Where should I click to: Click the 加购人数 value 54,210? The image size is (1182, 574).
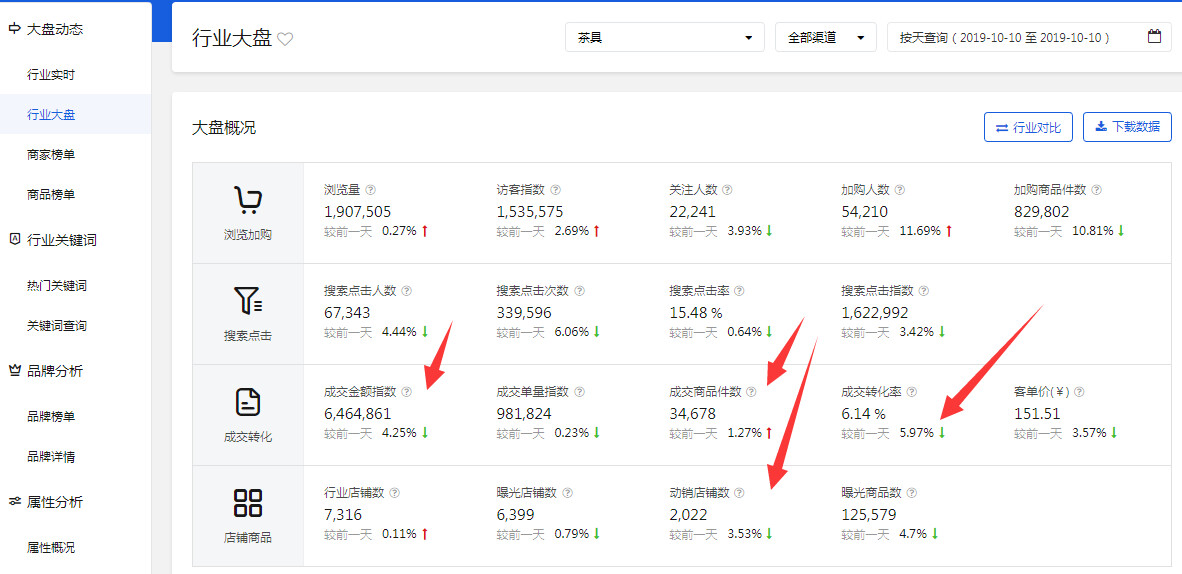(x=865, y=212)
